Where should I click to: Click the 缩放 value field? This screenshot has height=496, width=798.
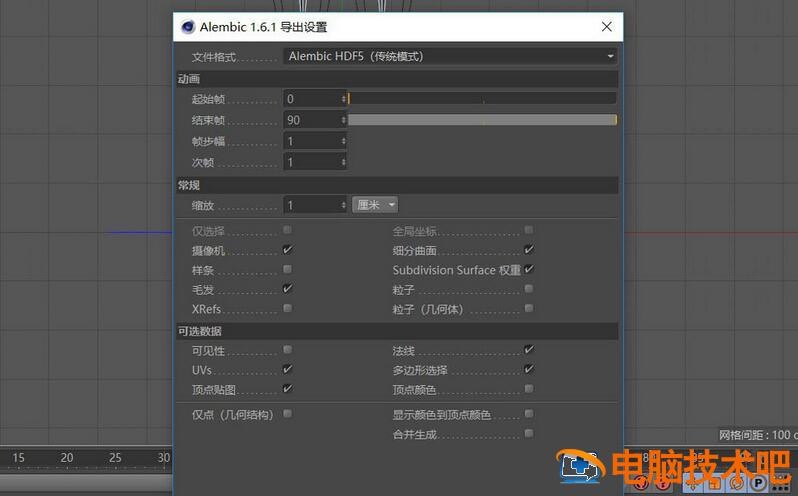(x=311, y=205)
